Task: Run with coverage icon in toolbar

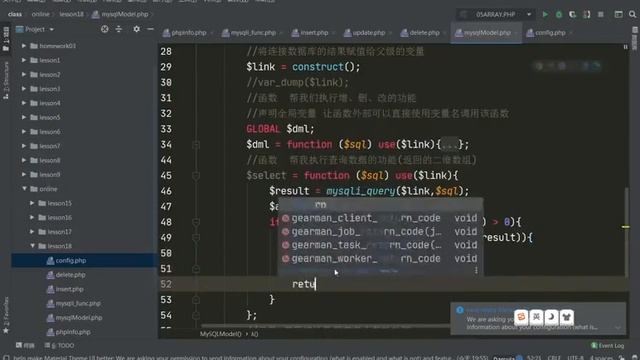Action: pyautogui.click(x=572, y=14)
